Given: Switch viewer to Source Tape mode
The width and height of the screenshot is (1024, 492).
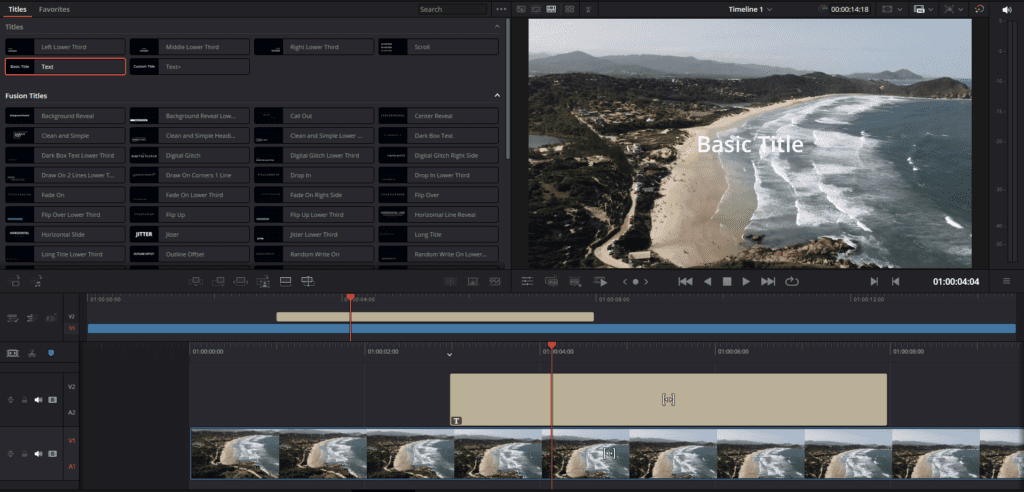Looking at the screenshot, I should pos(536,9).
